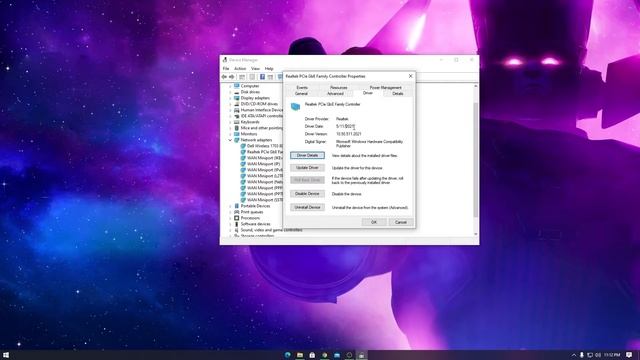The height and width of the screenshot is (360, 640).
Task: Switch to the Events tab
Action: [302, 87]
